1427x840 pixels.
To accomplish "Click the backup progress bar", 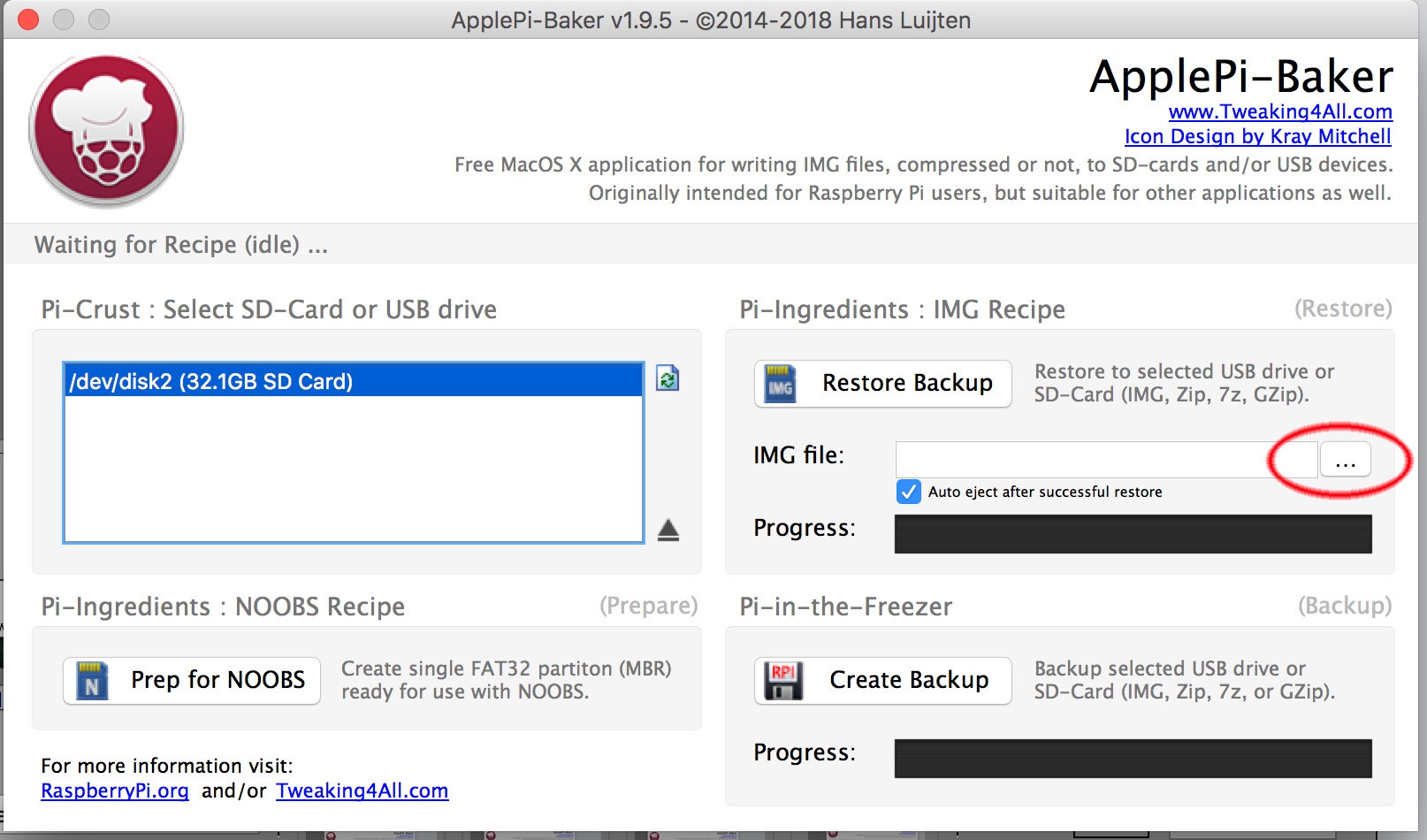I will pos(1133,759).
